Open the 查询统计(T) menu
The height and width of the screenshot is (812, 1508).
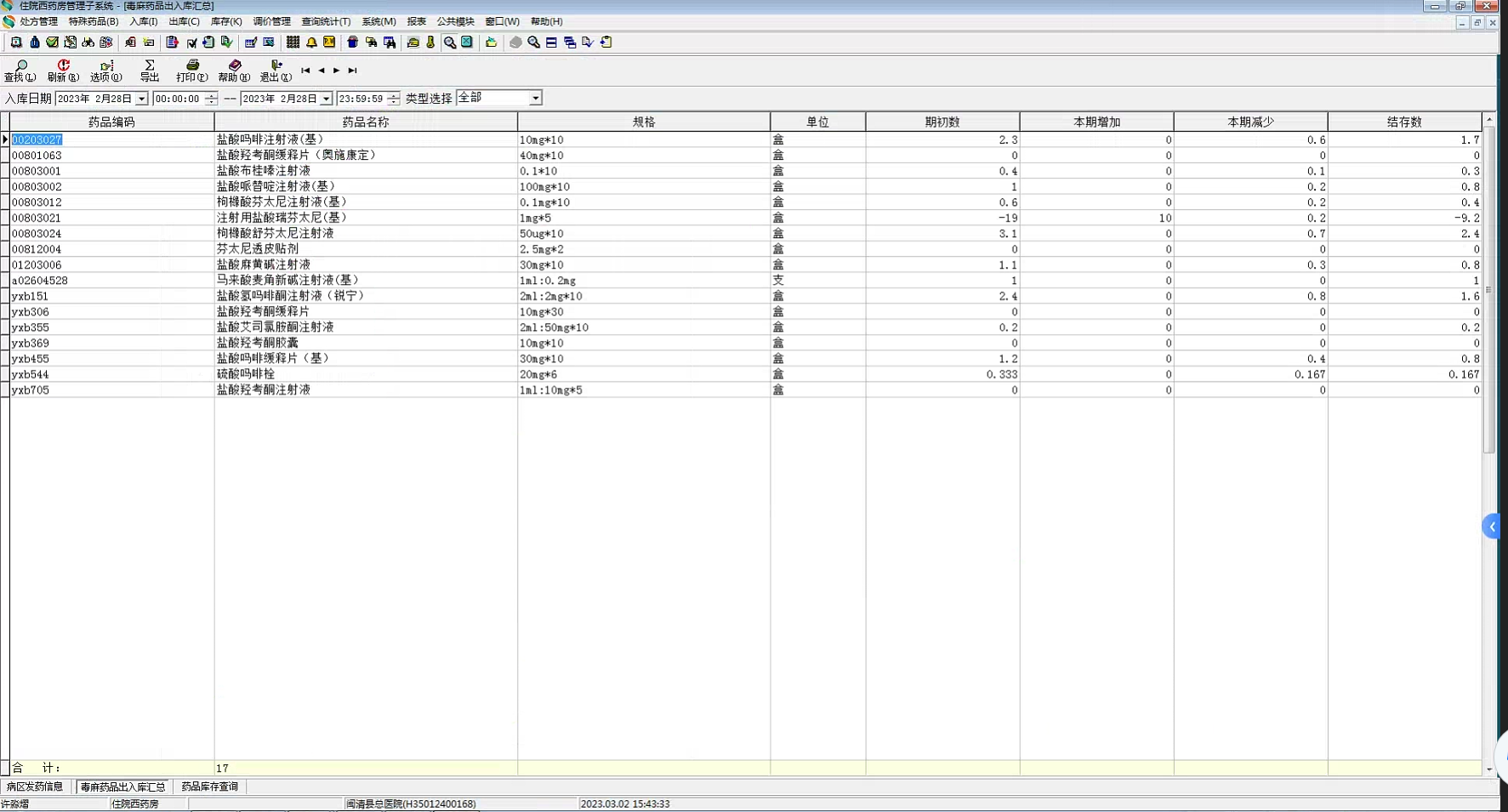click(x=326, y=21)
